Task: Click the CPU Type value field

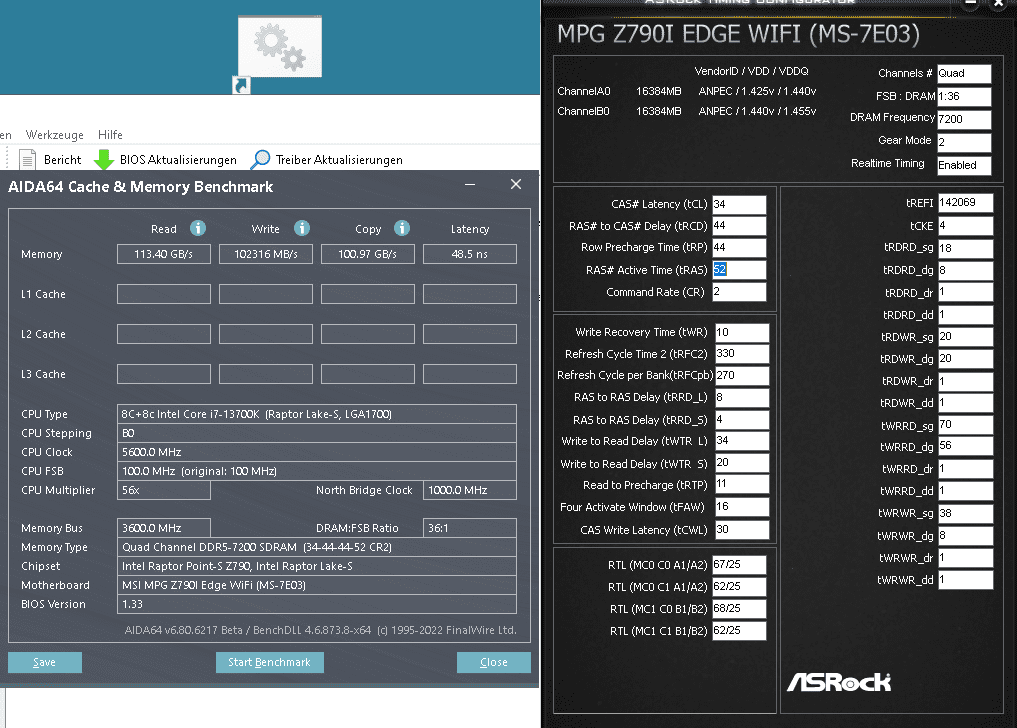Action: point(317,414)
